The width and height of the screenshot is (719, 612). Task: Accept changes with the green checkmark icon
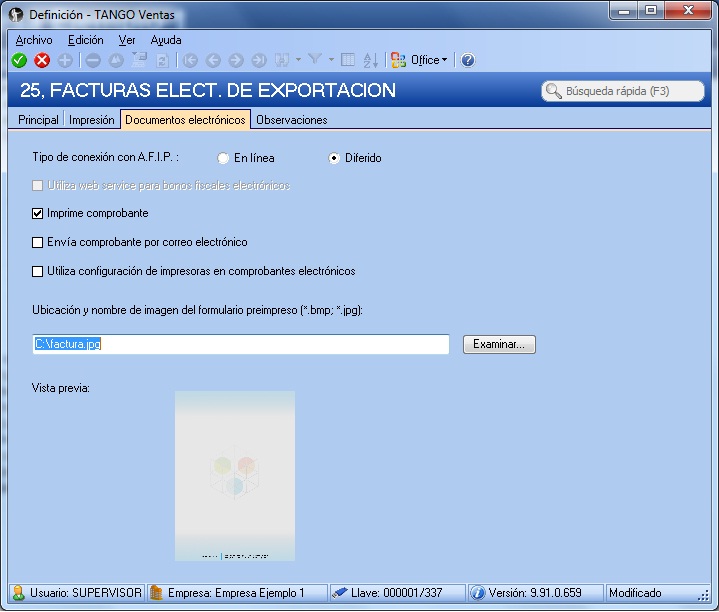(19, 61)
